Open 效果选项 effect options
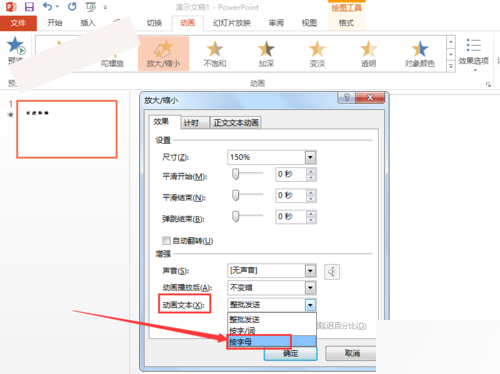 click(x=473, y=54)
